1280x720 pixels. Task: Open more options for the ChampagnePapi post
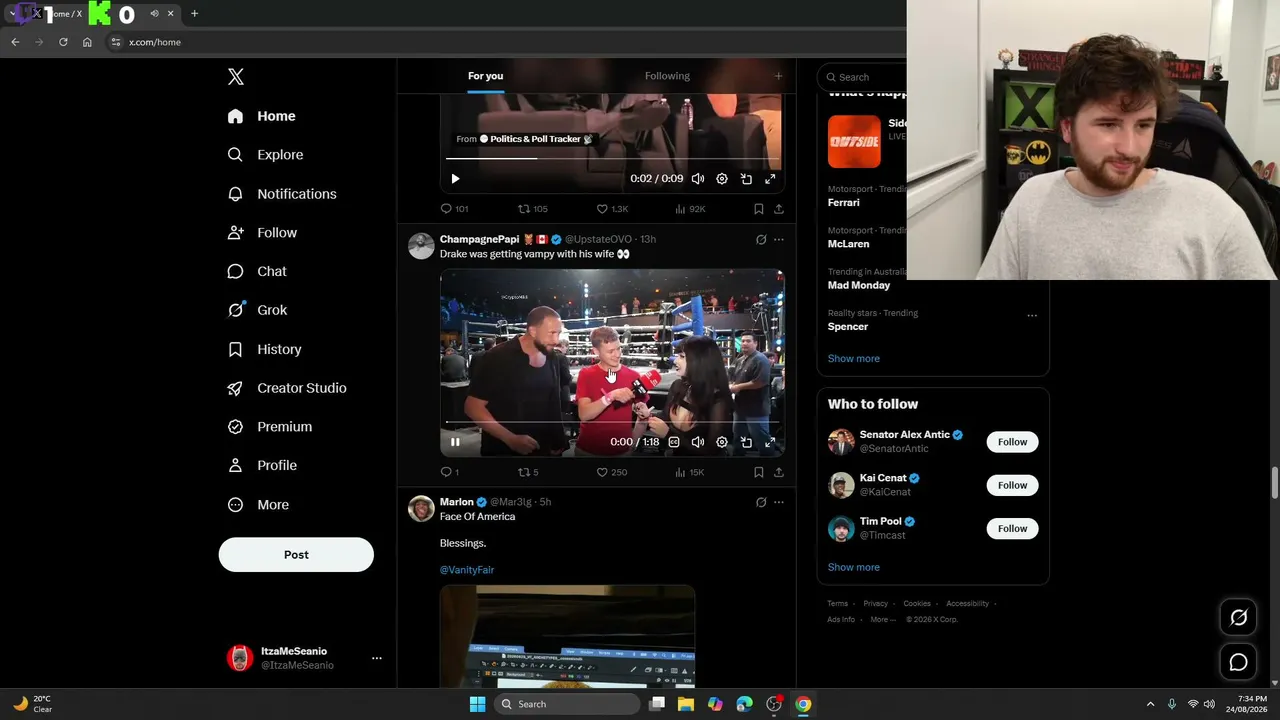(779, 240)
